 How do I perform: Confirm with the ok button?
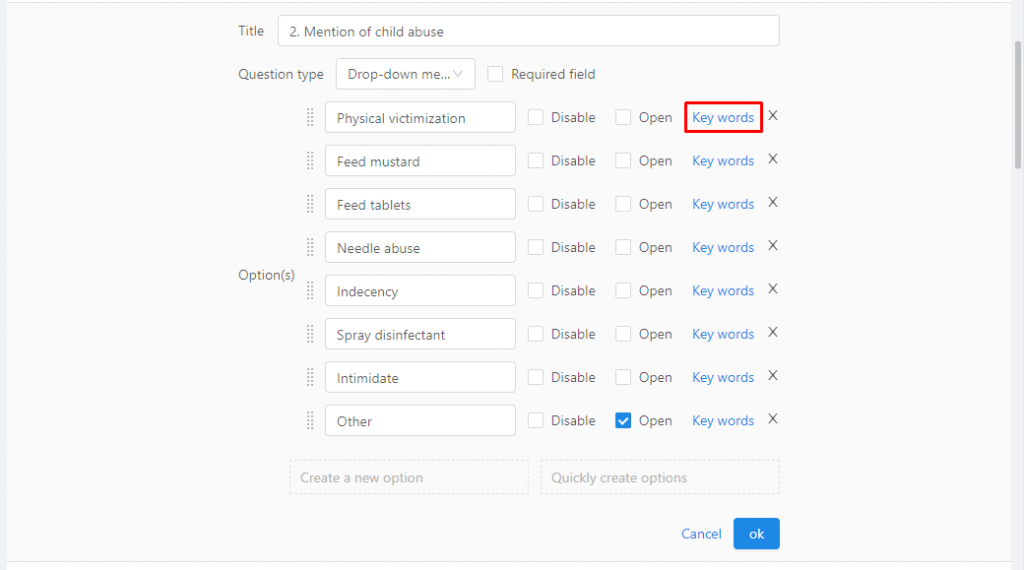(x=756, y=534)
